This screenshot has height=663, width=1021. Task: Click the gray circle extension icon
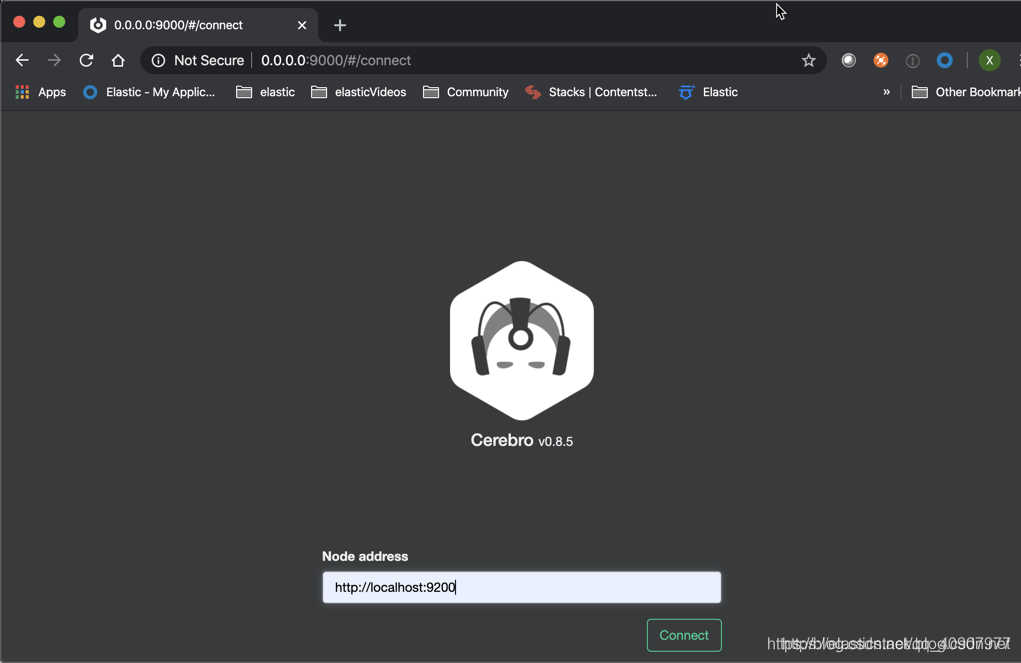[x=848, y=61]
